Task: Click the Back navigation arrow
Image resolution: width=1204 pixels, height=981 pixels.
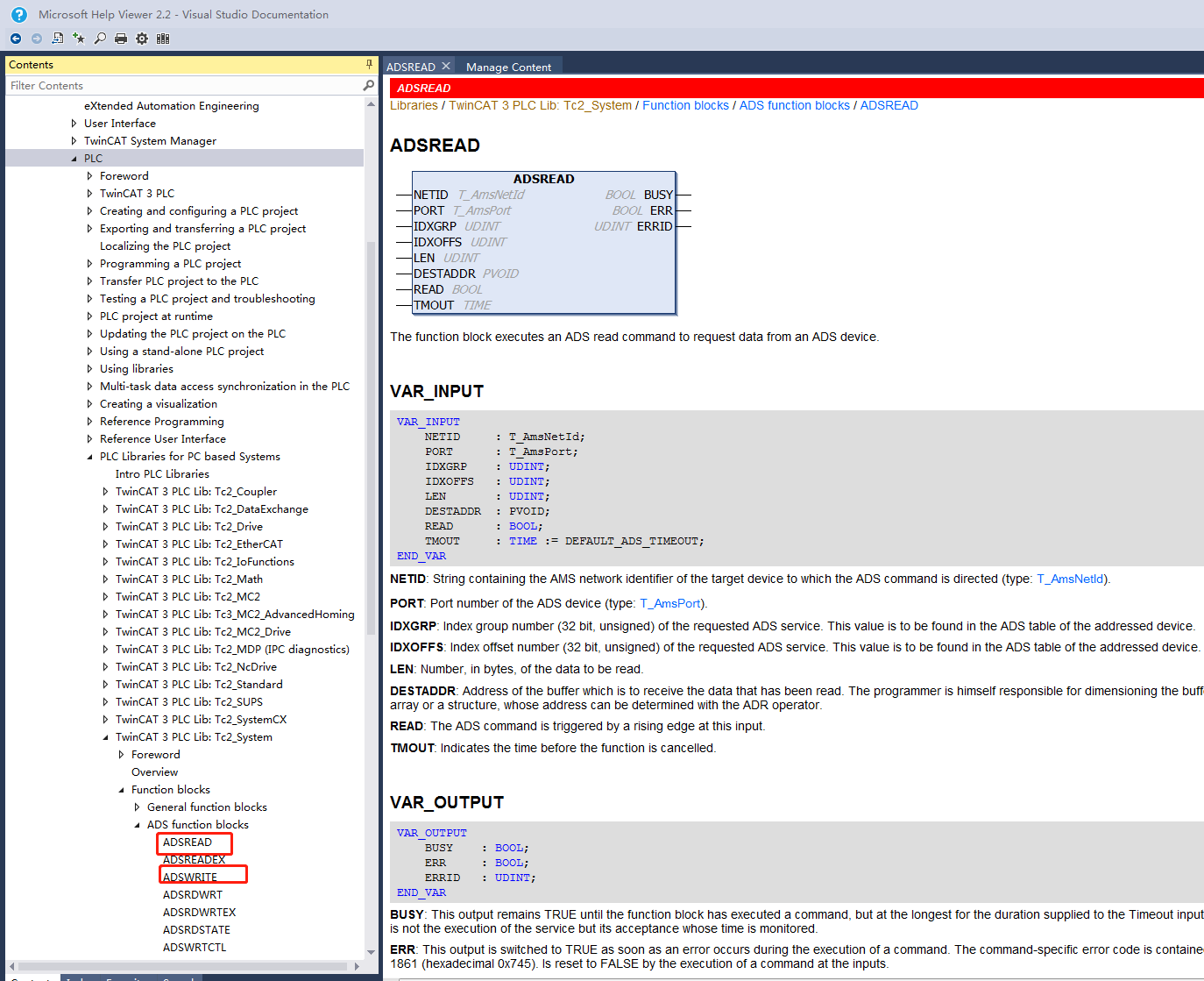Action: click(x=16, y=39)
